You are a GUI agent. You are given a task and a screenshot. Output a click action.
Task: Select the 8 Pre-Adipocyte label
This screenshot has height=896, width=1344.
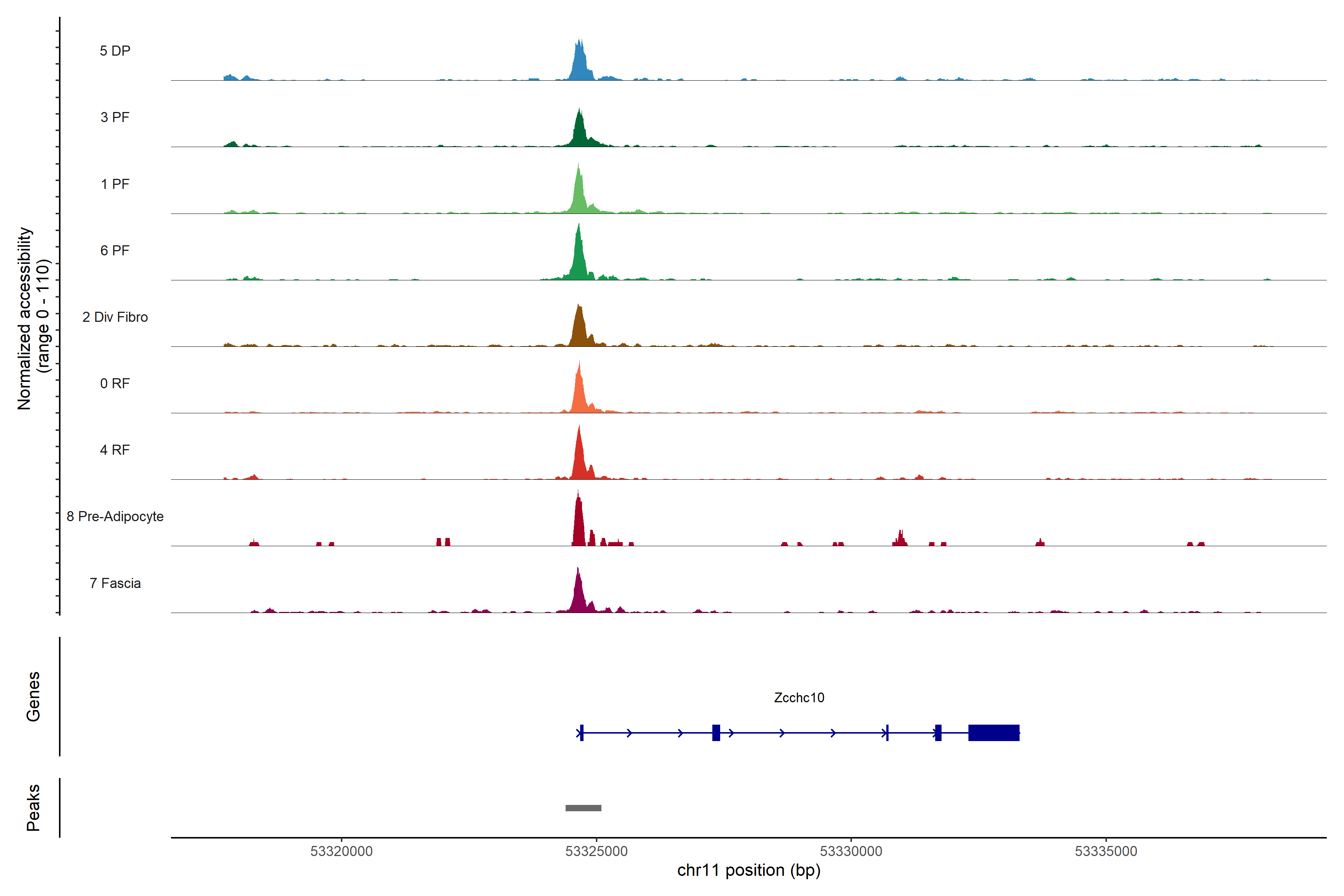(x=115, y=517)
